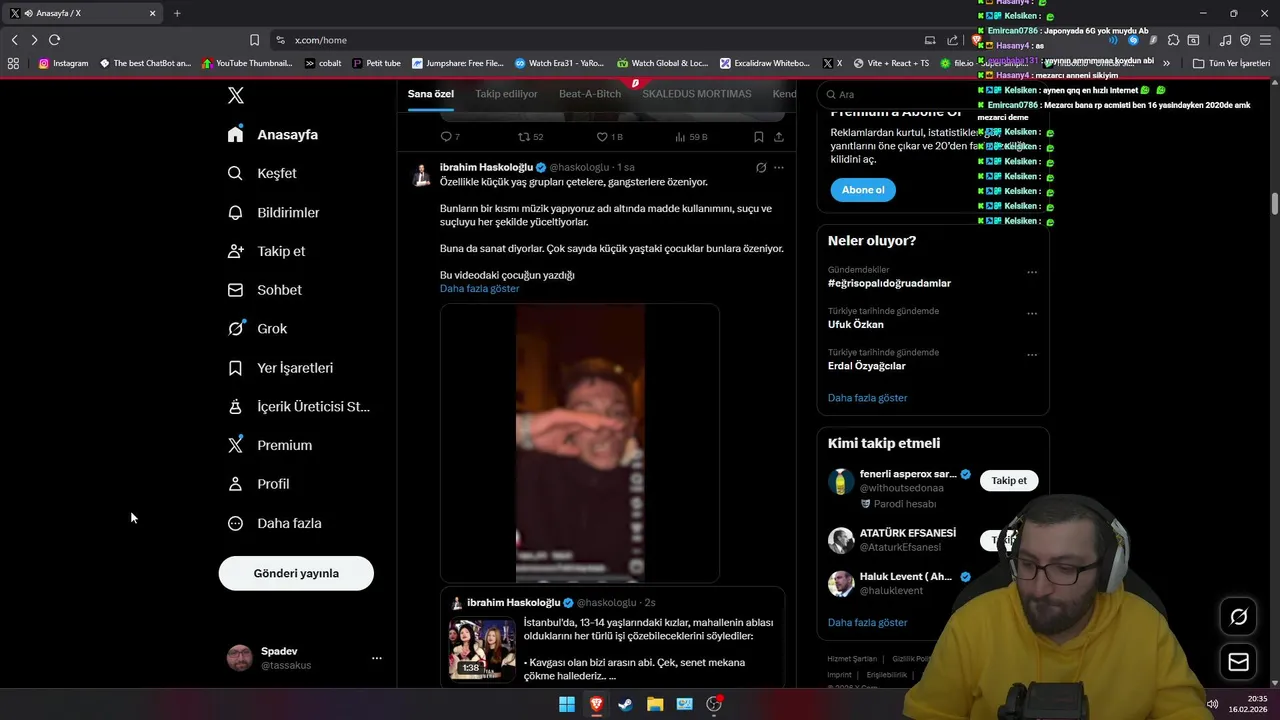Open Petit tube bookmark
Screen dimensions: 1280x720
point(376,63)
